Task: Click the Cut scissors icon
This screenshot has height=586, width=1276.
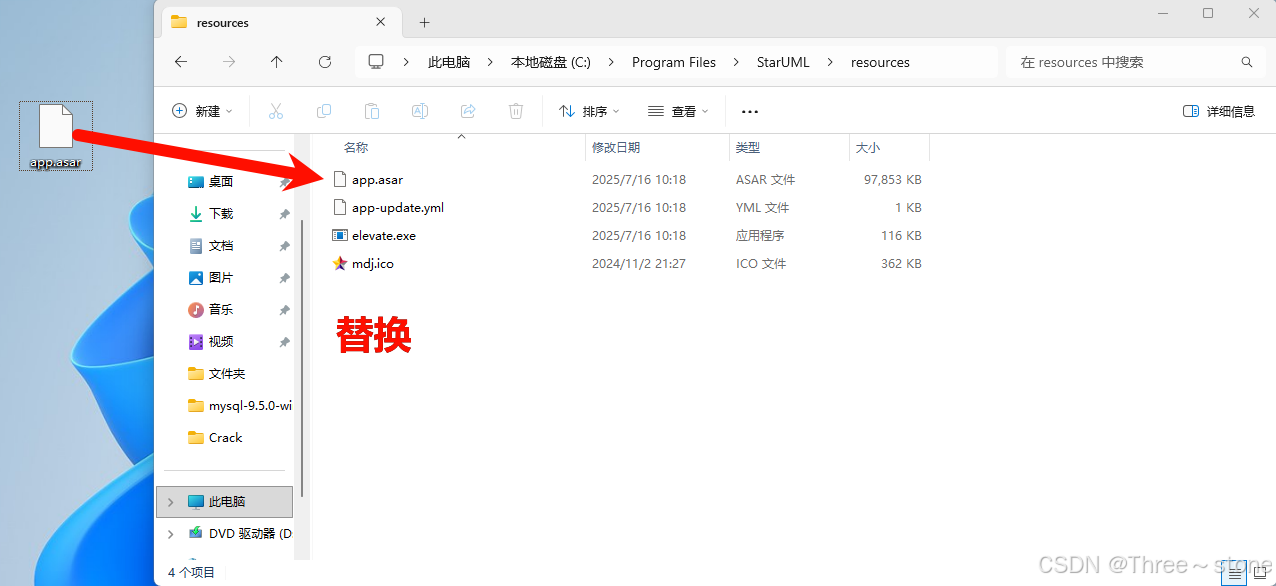Action: click(276, 111)
